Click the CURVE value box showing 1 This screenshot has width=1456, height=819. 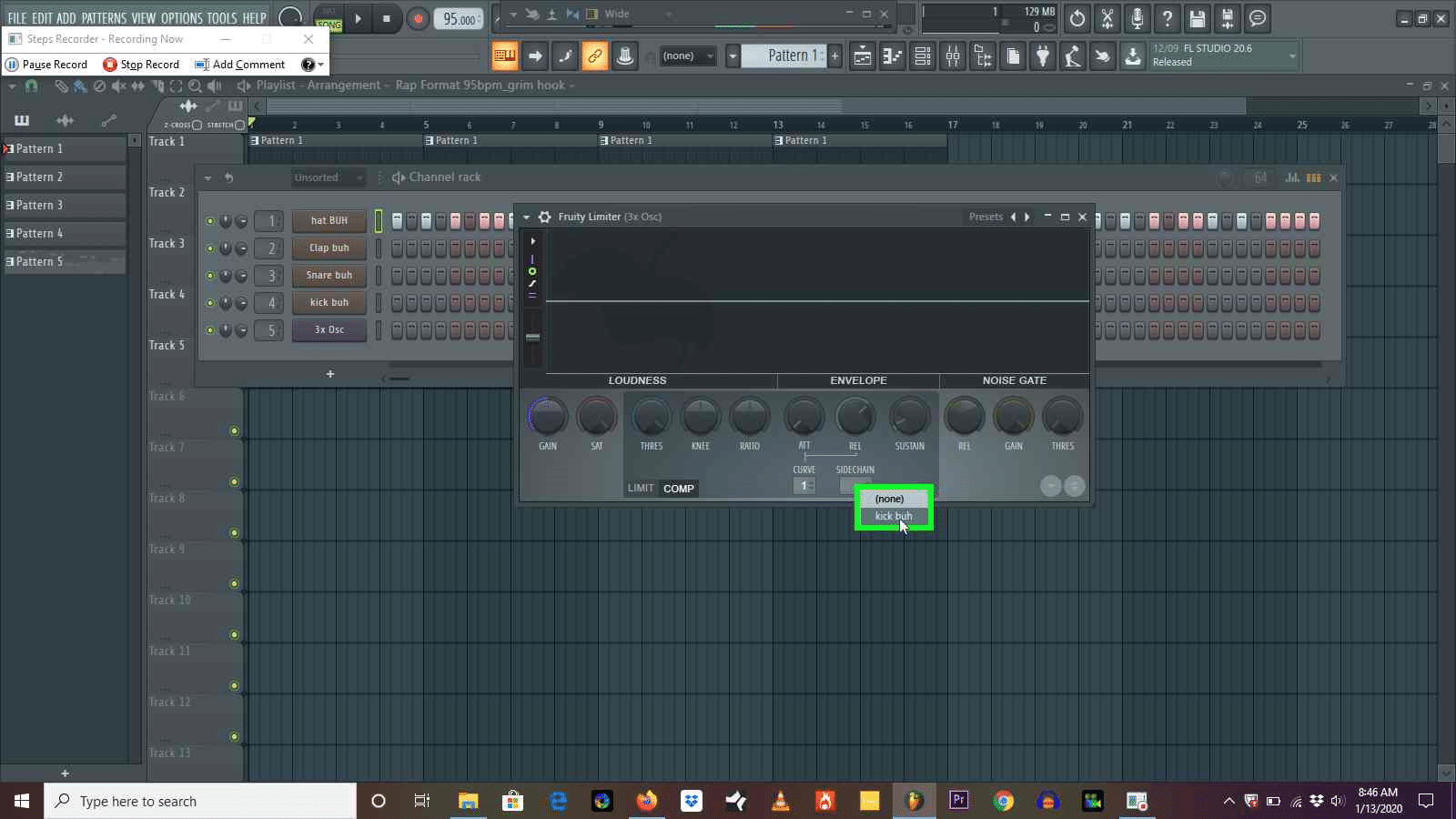pyautogui.click(x=804, y=486)
